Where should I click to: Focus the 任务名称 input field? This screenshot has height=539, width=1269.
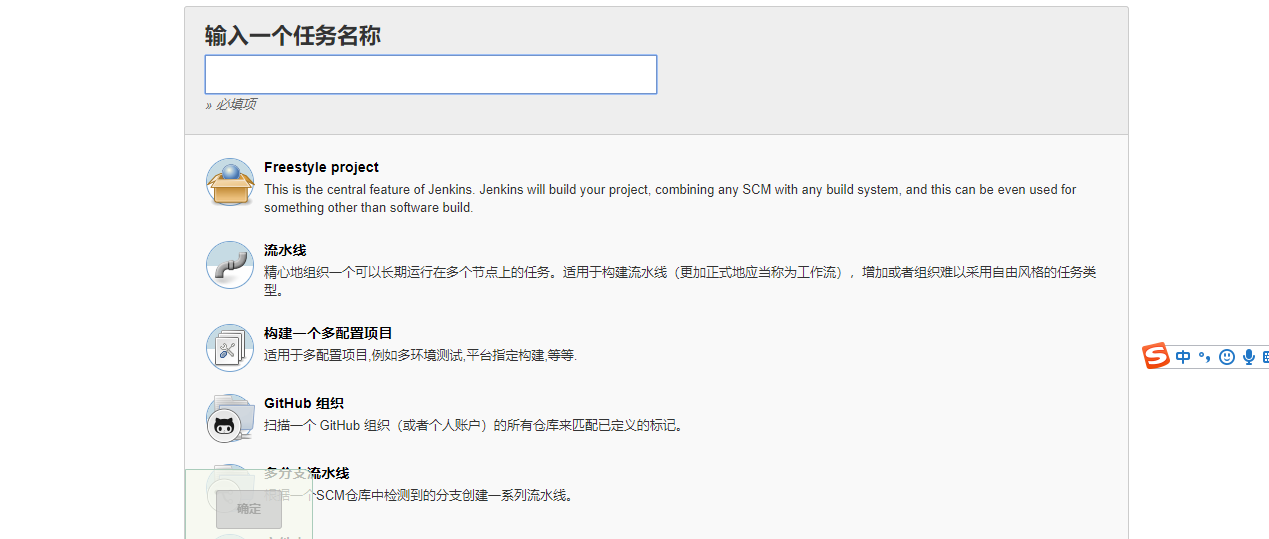point(431,75)
